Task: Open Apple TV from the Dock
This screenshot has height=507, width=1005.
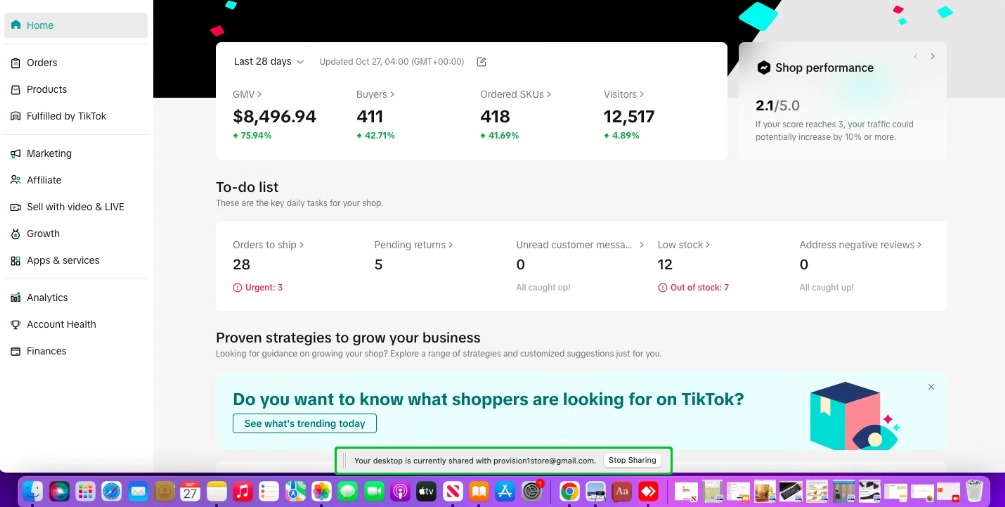Action: click(427, 492)
